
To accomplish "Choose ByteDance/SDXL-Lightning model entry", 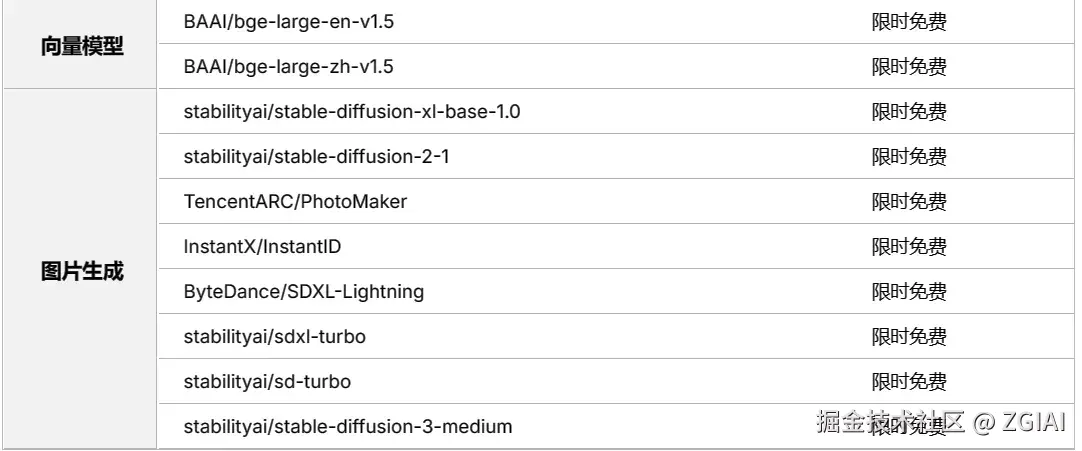I will [x=304, y=292].
